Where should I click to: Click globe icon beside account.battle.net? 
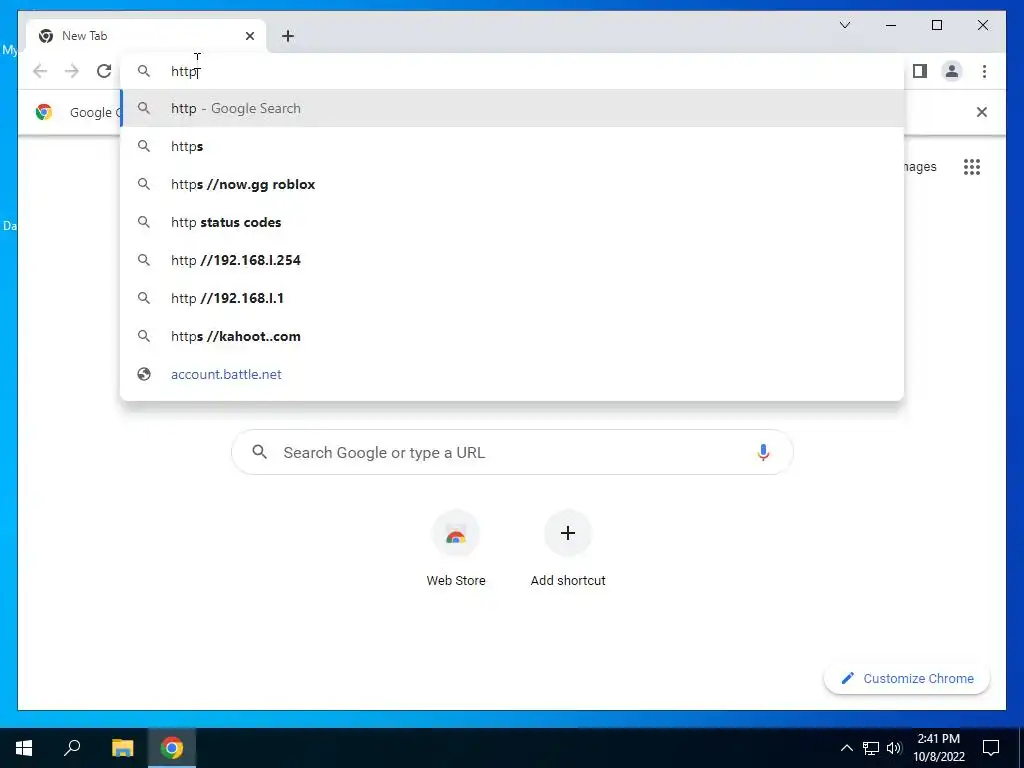tap(144, 374)
